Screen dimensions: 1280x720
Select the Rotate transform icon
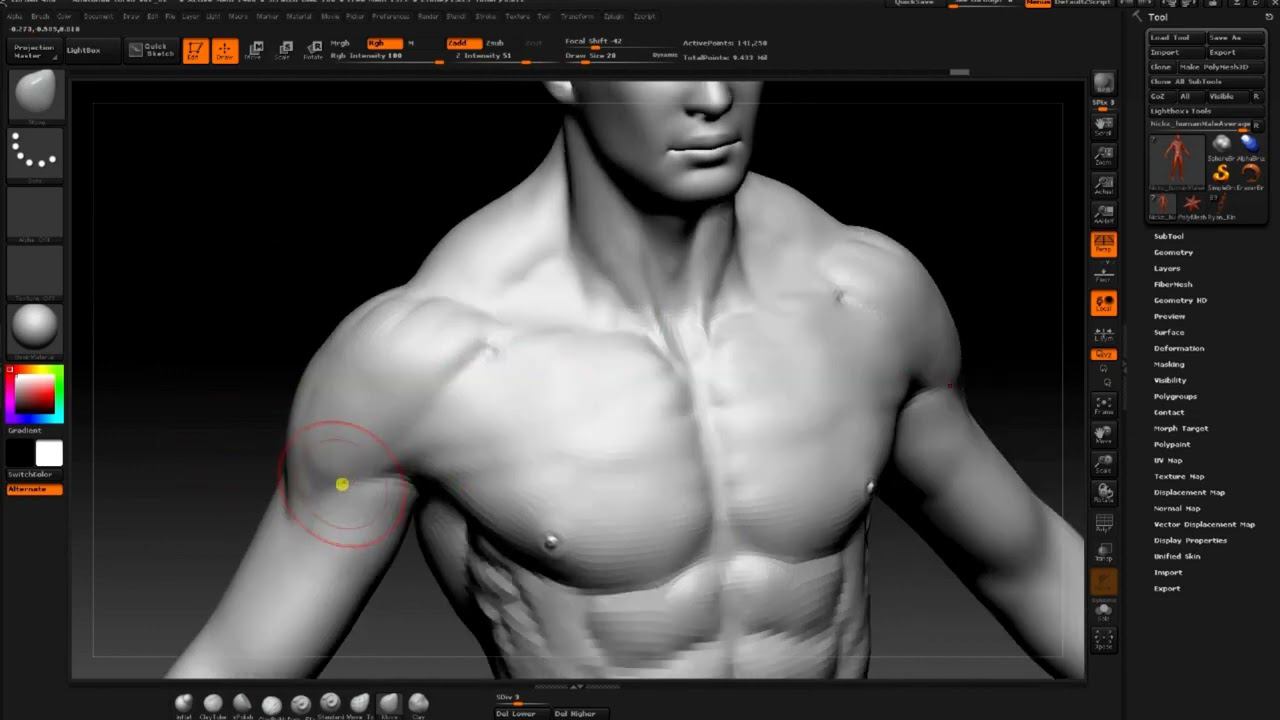[314, 50]
